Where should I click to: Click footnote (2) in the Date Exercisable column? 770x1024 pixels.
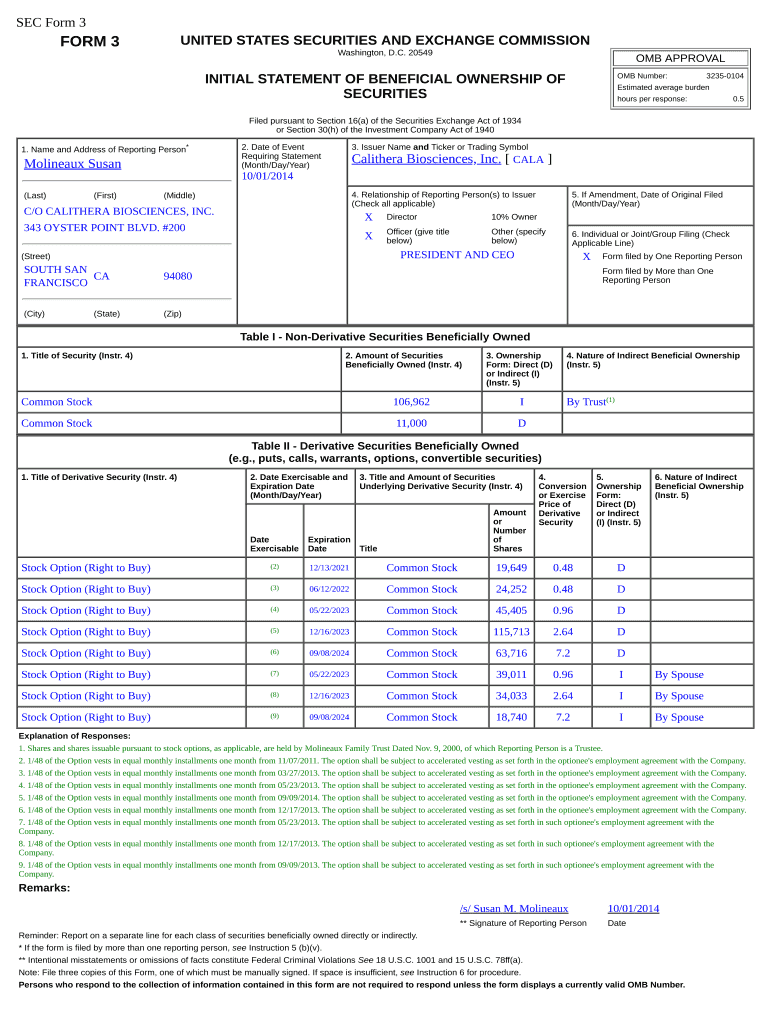pyautogui.click(x=274, y=567)
